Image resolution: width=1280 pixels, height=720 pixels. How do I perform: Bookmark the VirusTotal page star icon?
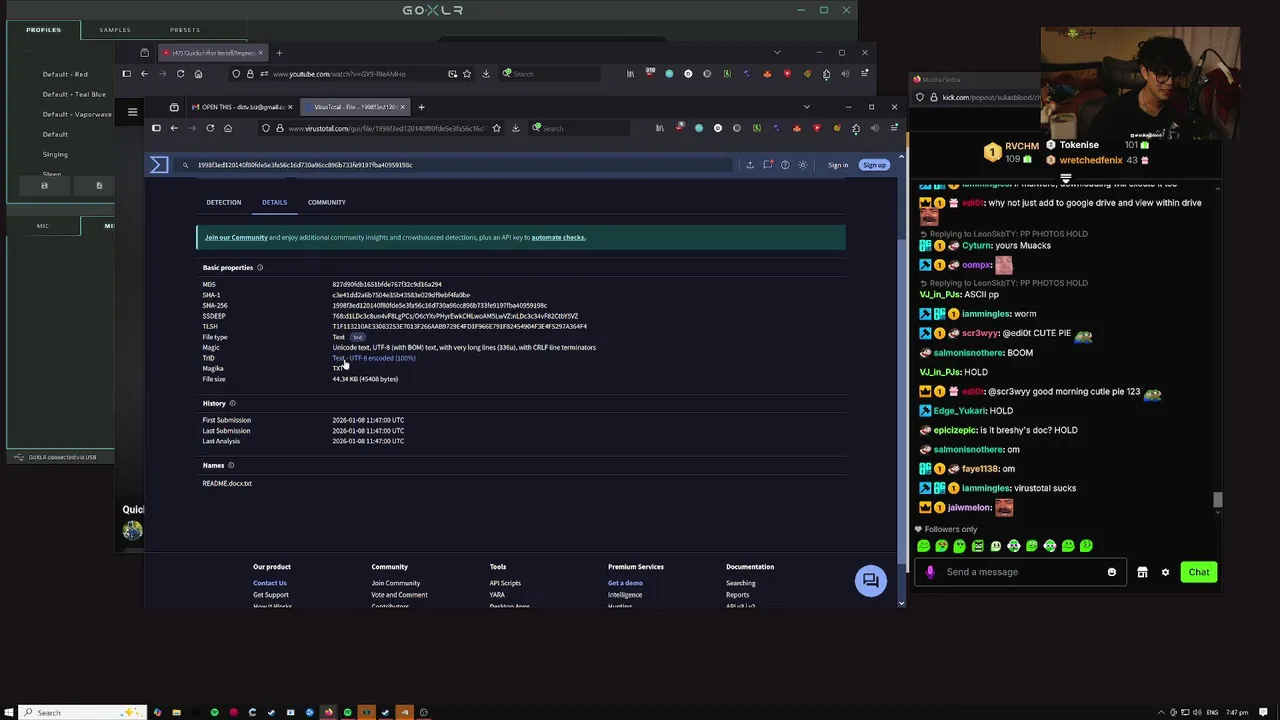coord(496,128)
